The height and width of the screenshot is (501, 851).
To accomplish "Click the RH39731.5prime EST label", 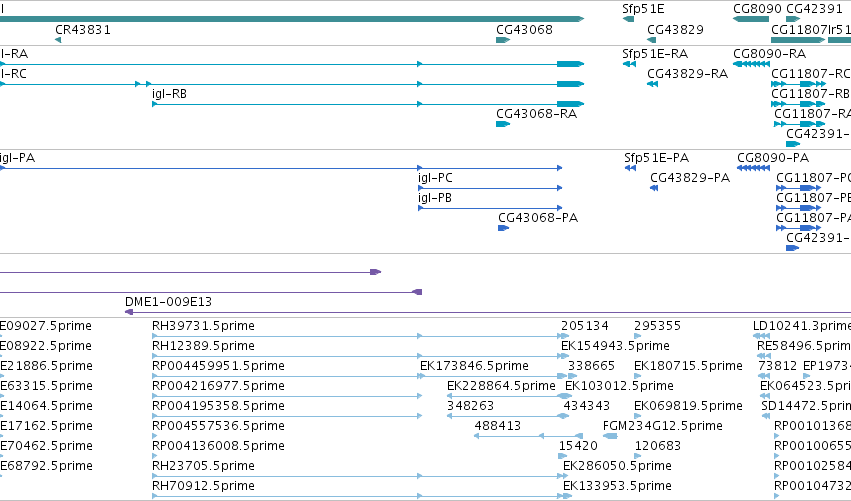I will tap(203, 326).
